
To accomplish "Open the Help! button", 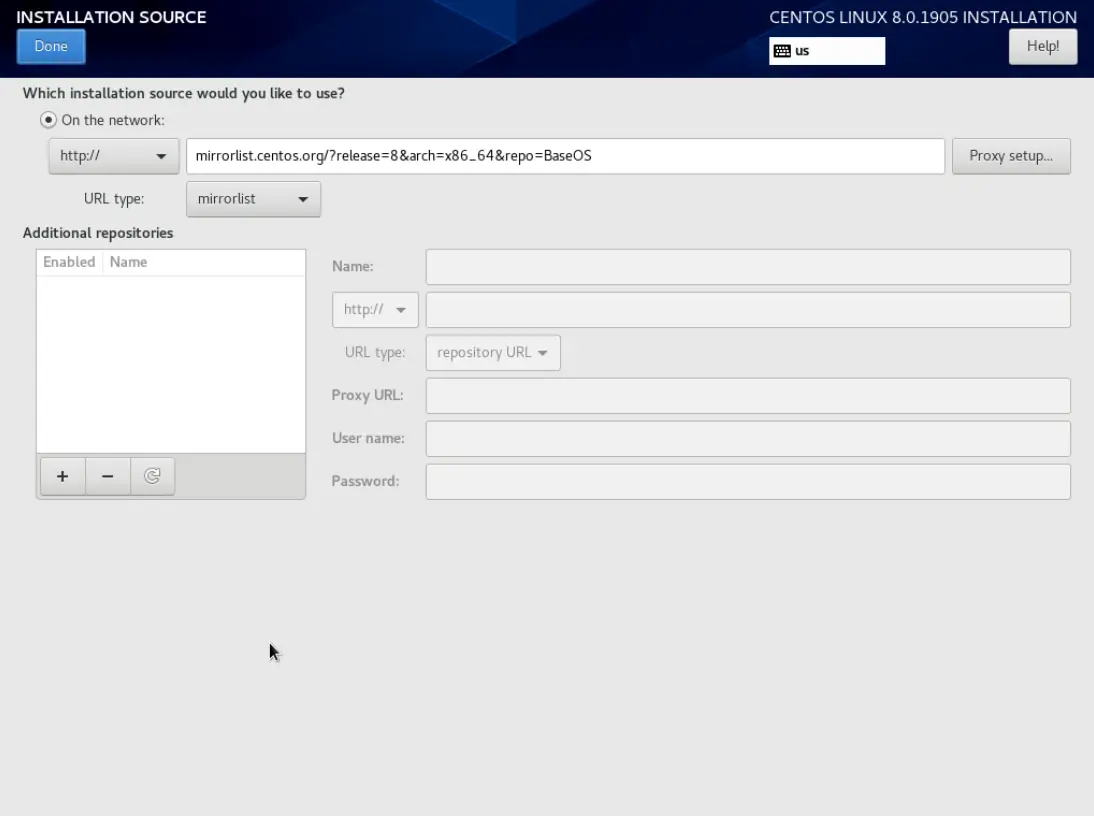I will click(x=1042, y=47).
